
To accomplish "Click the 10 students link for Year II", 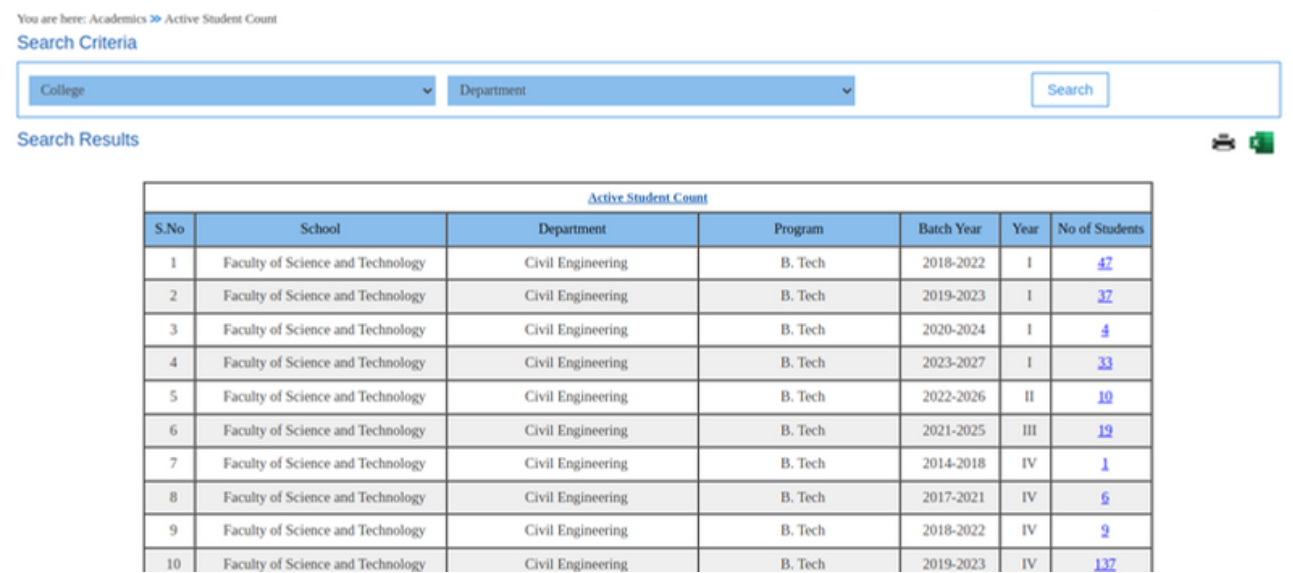I will [x=1104, y=397].
